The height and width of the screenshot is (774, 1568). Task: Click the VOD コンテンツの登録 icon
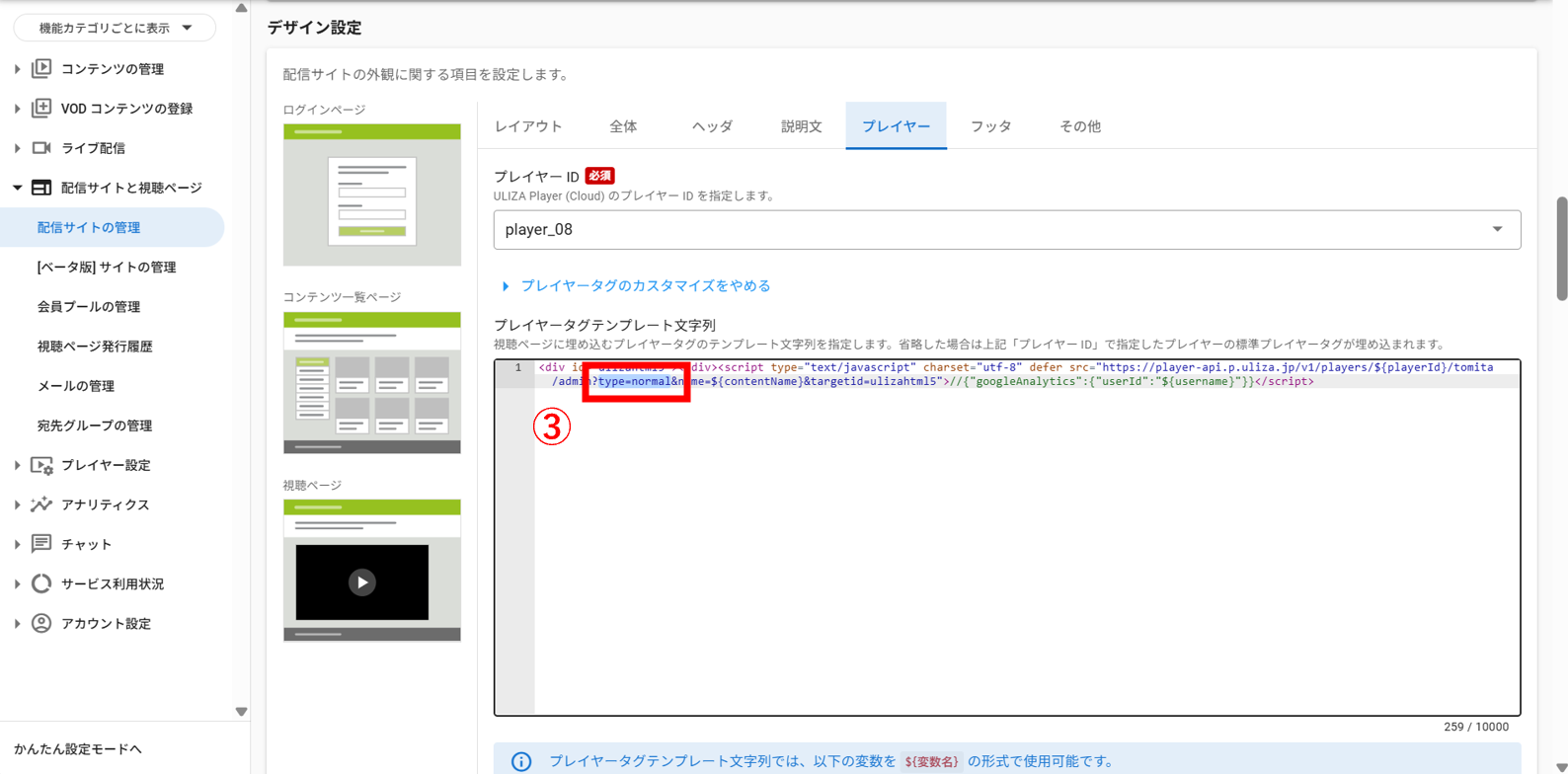coord(41,108)
